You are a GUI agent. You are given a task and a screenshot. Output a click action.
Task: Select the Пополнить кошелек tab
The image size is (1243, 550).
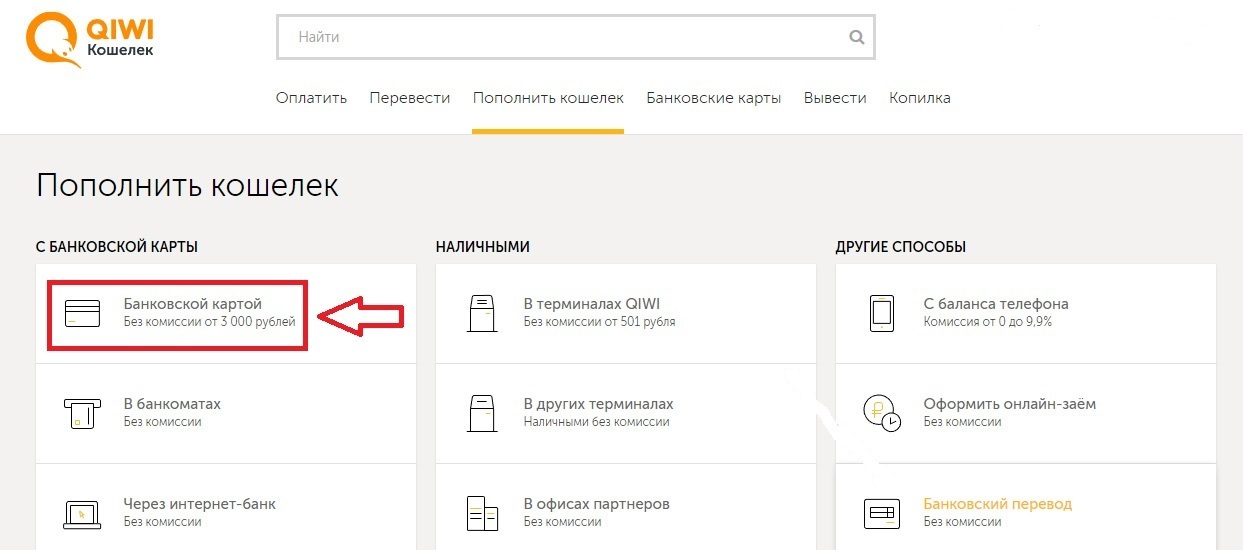point(548,98)
